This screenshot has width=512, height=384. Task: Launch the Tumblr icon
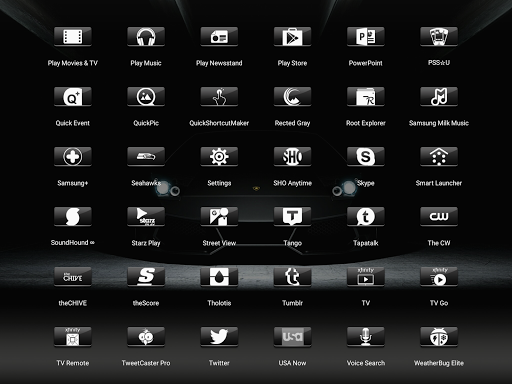tap(293, 276)
